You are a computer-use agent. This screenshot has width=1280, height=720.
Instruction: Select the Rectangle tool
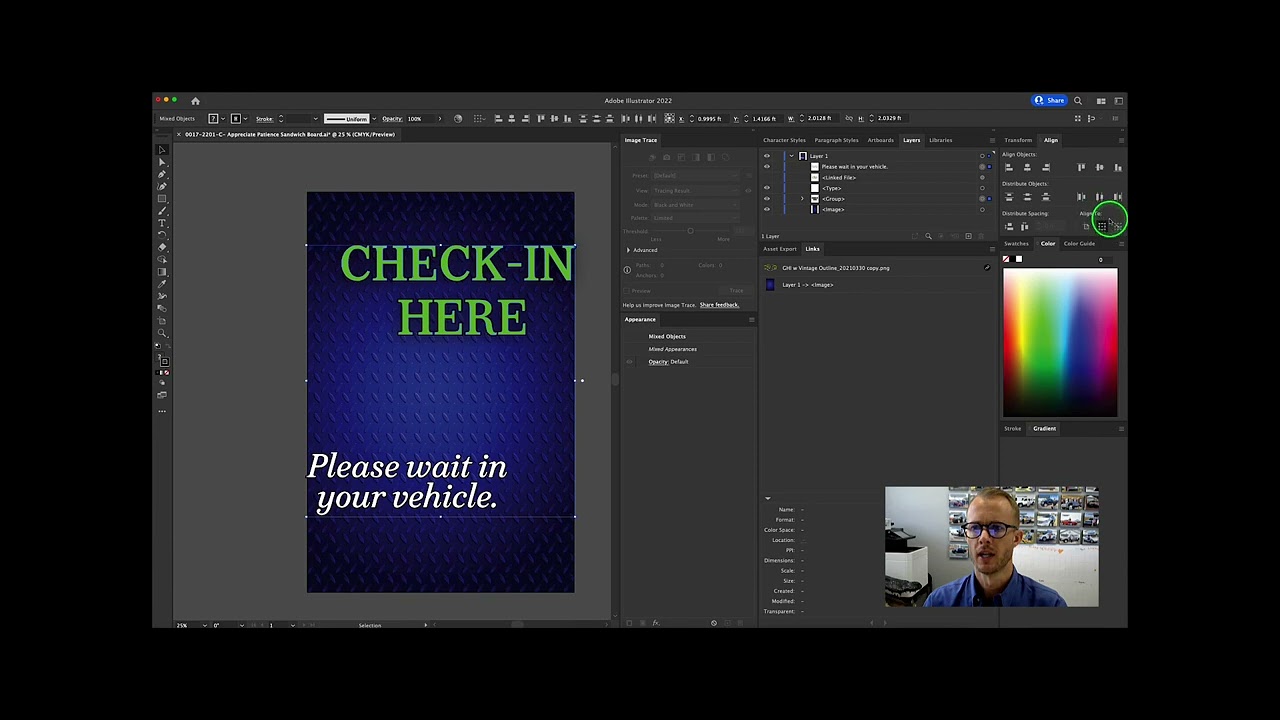162,198
